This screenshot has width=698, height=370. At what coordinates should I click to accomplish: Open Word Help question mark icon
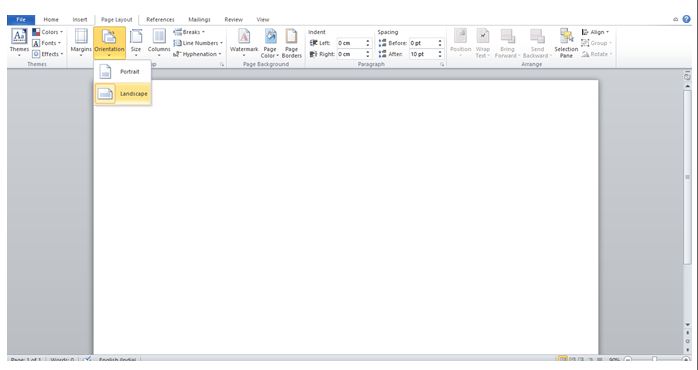coord(686,19)
